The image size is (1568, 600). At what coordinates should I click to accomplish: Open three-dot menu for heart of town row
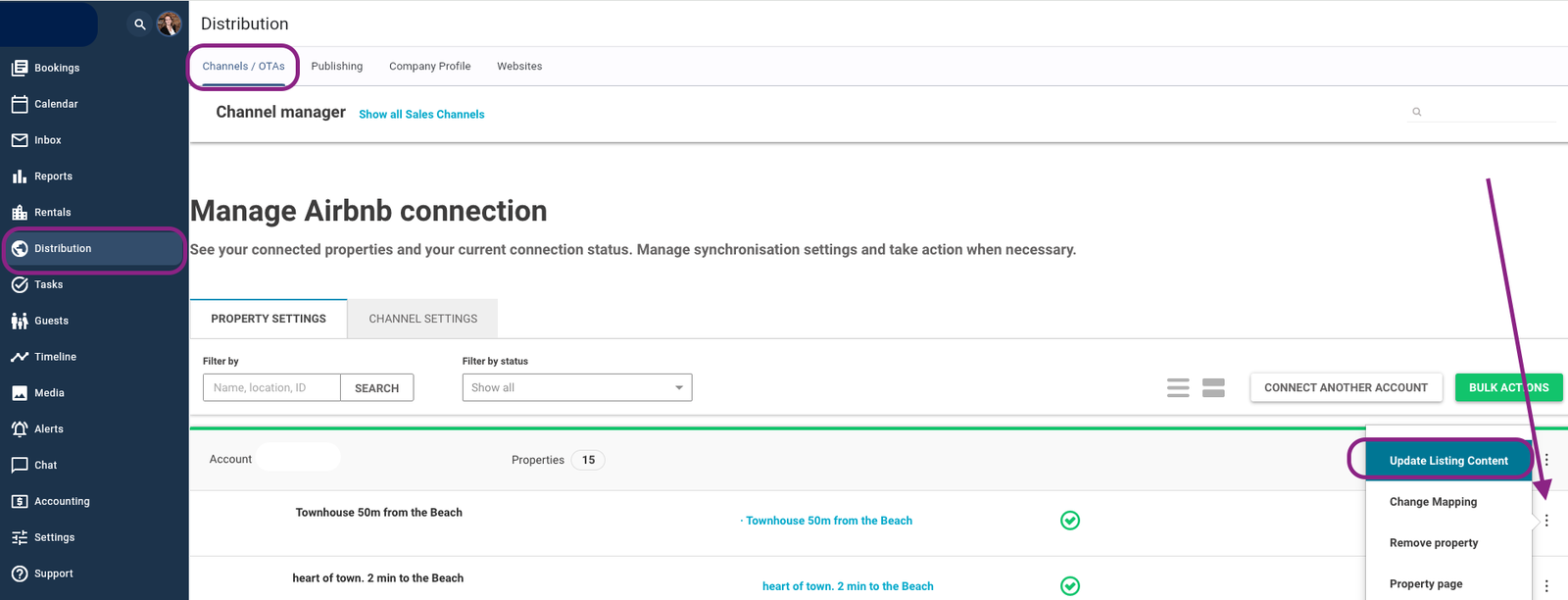pyautogui.click(x=1546, y=586)
